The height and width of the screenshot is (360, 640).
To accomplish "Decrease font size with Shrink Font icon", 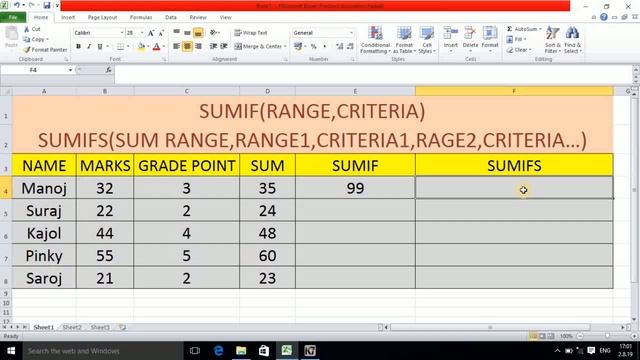I will click(x=161, y=33).
